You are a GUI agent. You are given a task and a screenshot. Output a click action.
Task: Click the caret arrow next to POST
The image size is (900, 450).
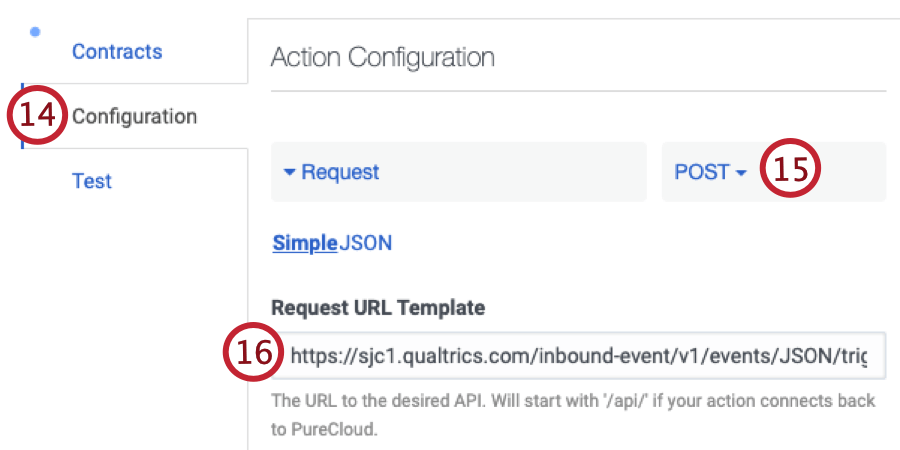coord(741,173)
